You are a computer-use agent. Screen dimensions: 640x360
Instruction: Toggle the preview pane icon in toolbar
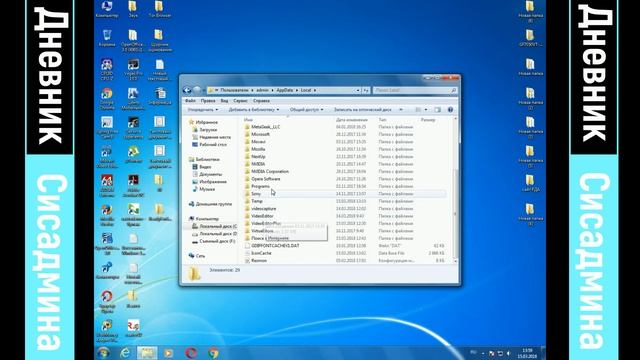pos(438,110)
